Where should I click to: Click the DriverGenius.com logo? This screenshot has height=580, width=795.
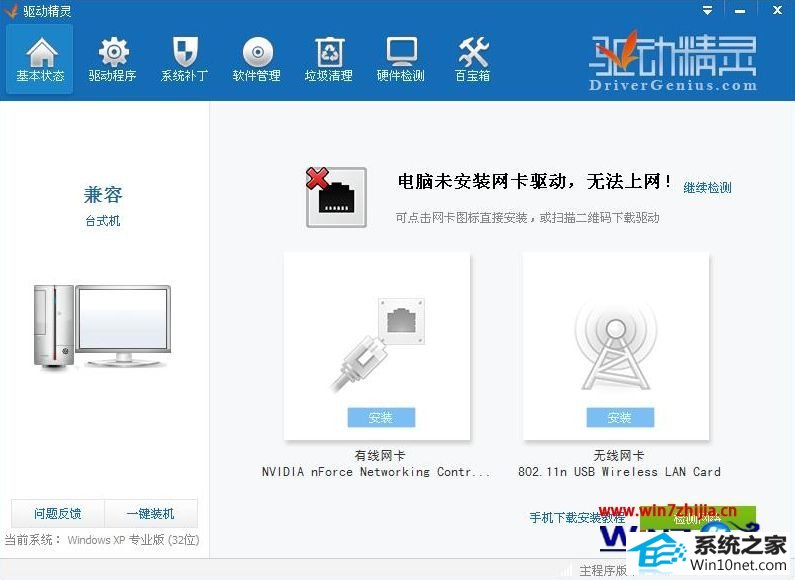(673, 61)
